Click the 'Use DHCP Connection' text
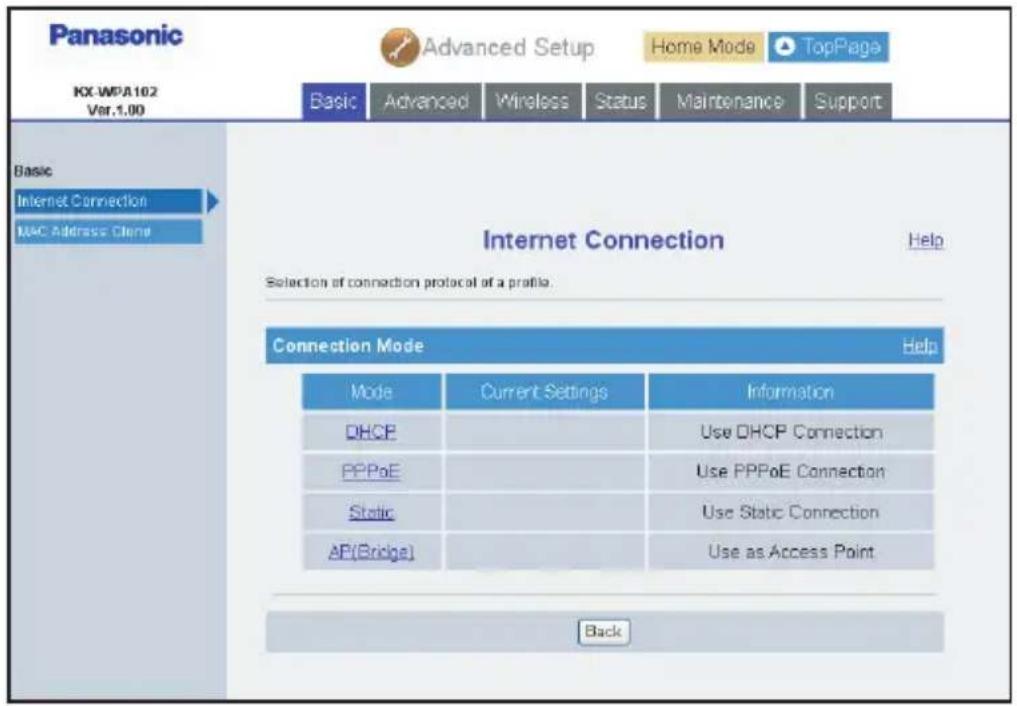 (791, 432)
